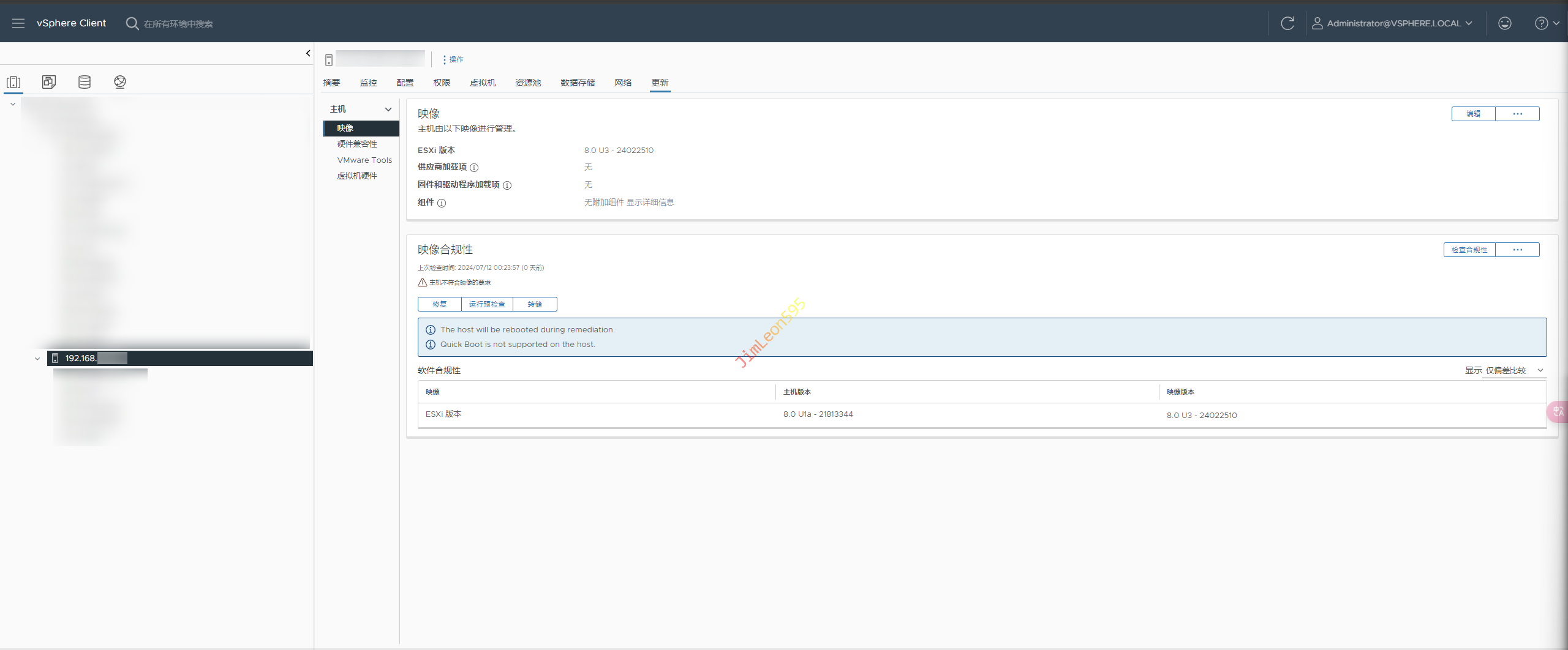Viewport: 1568px width, 650px height.
Task: Switch to the 配置 tab
Action: point(405,83)
